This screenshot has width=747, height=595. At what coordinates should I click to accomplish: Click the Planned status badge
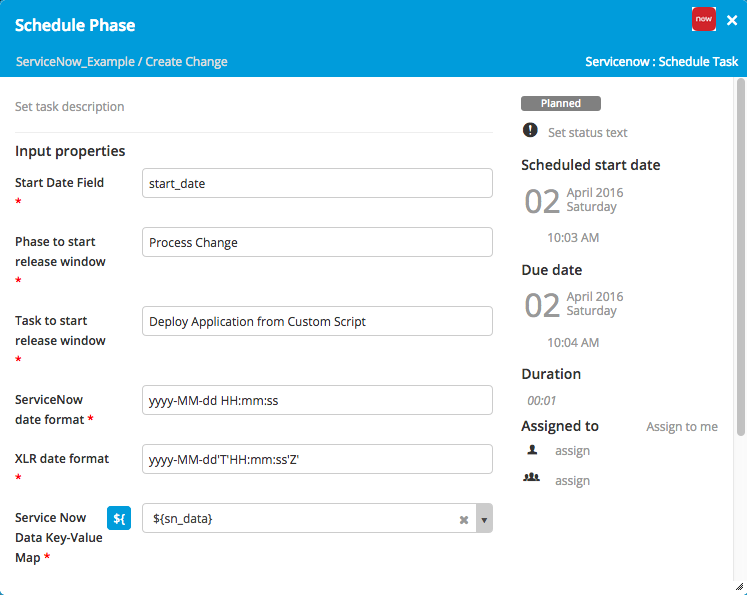tap(561, 103)
